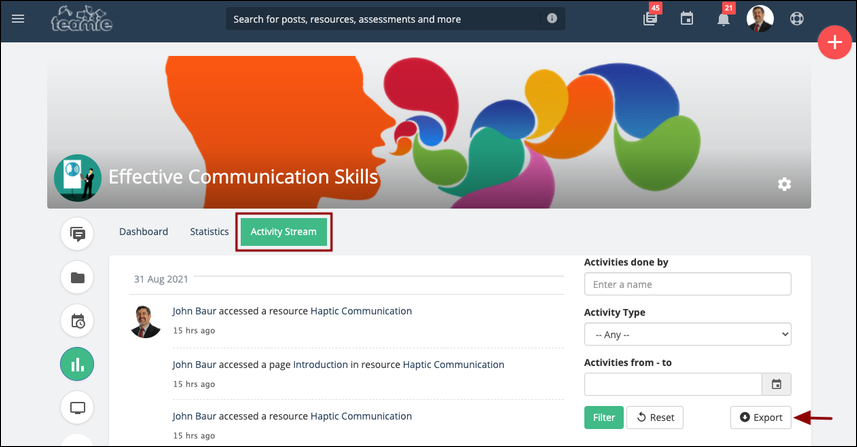
Task: Open Haptic Communication link in first entry
Action: (361, 311)
